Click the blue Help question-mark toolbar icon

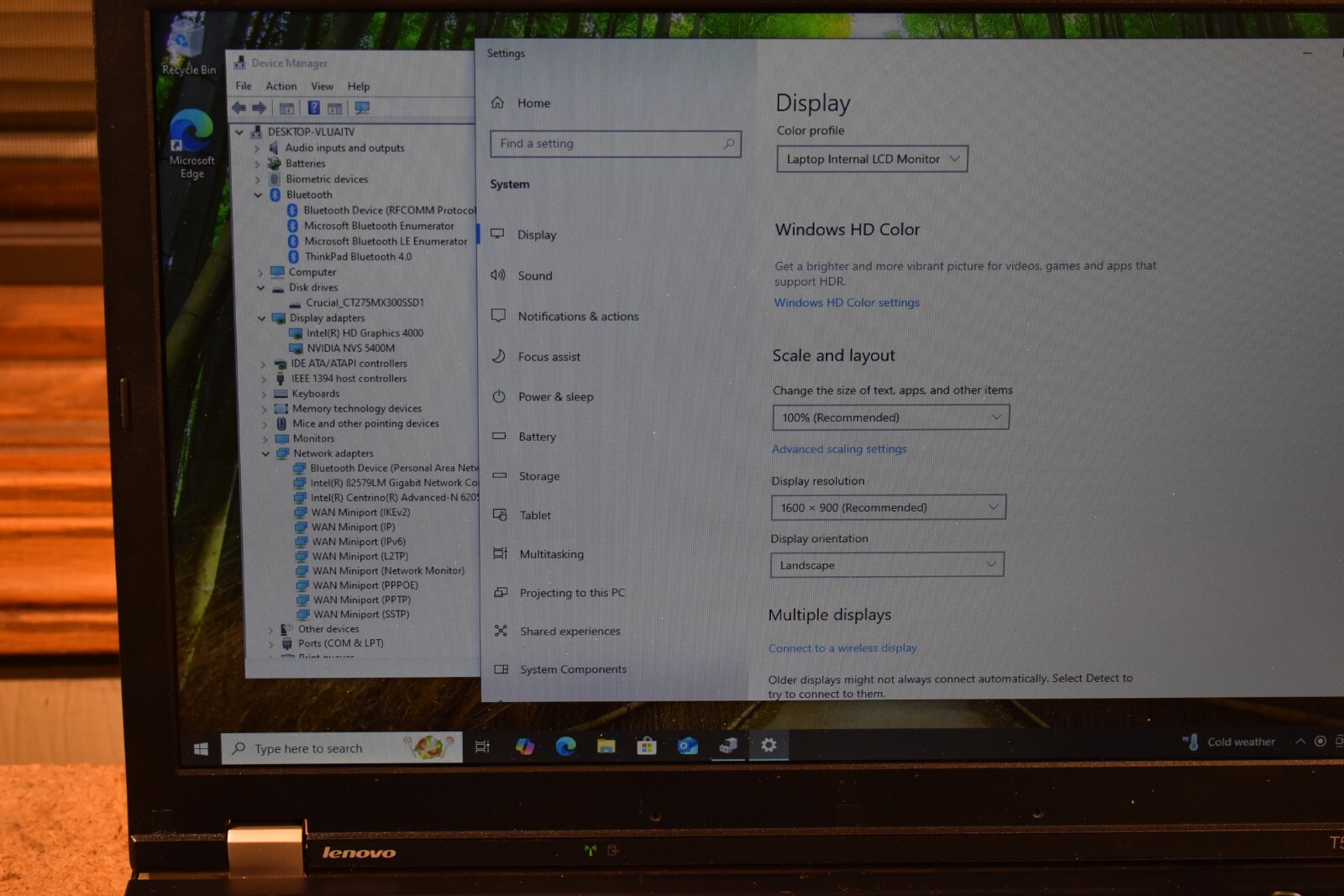click(x=313, y=107)
